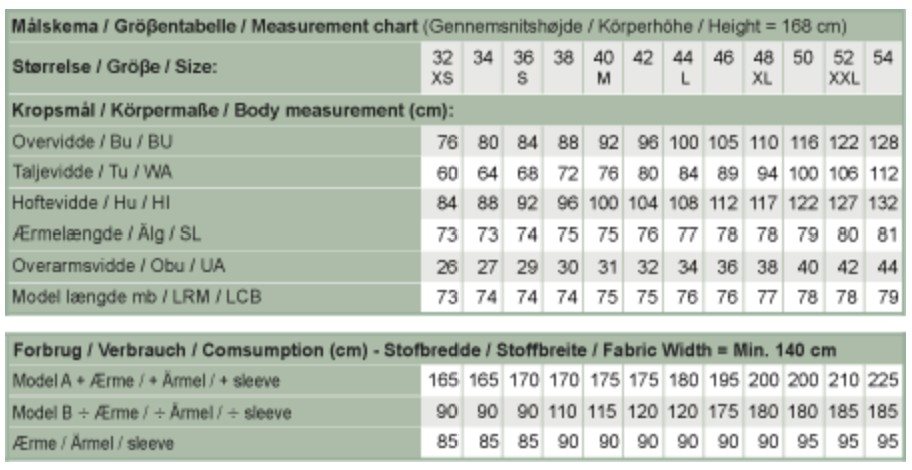Select the Model B ÷ Ærme row label
The image size is (912, 470).
(152, 412)
